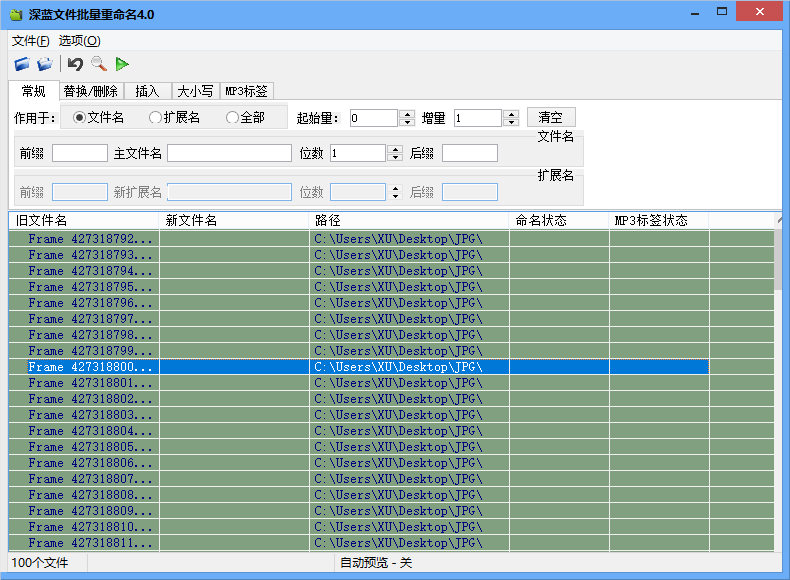Click the MP3标签状态 column header

(659, 220)
